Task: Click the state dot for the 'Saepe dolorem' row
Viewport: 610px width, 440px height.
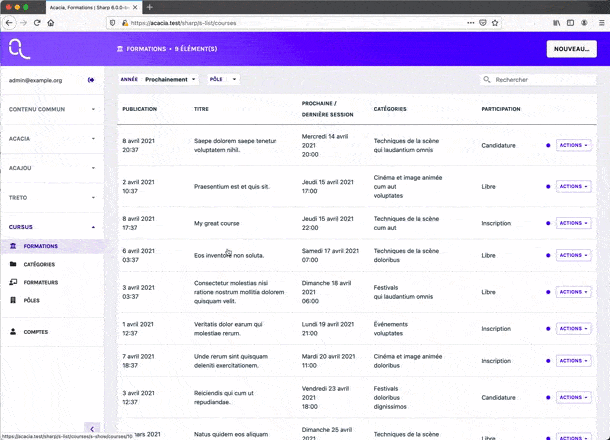Action: [x=548, y=145]
